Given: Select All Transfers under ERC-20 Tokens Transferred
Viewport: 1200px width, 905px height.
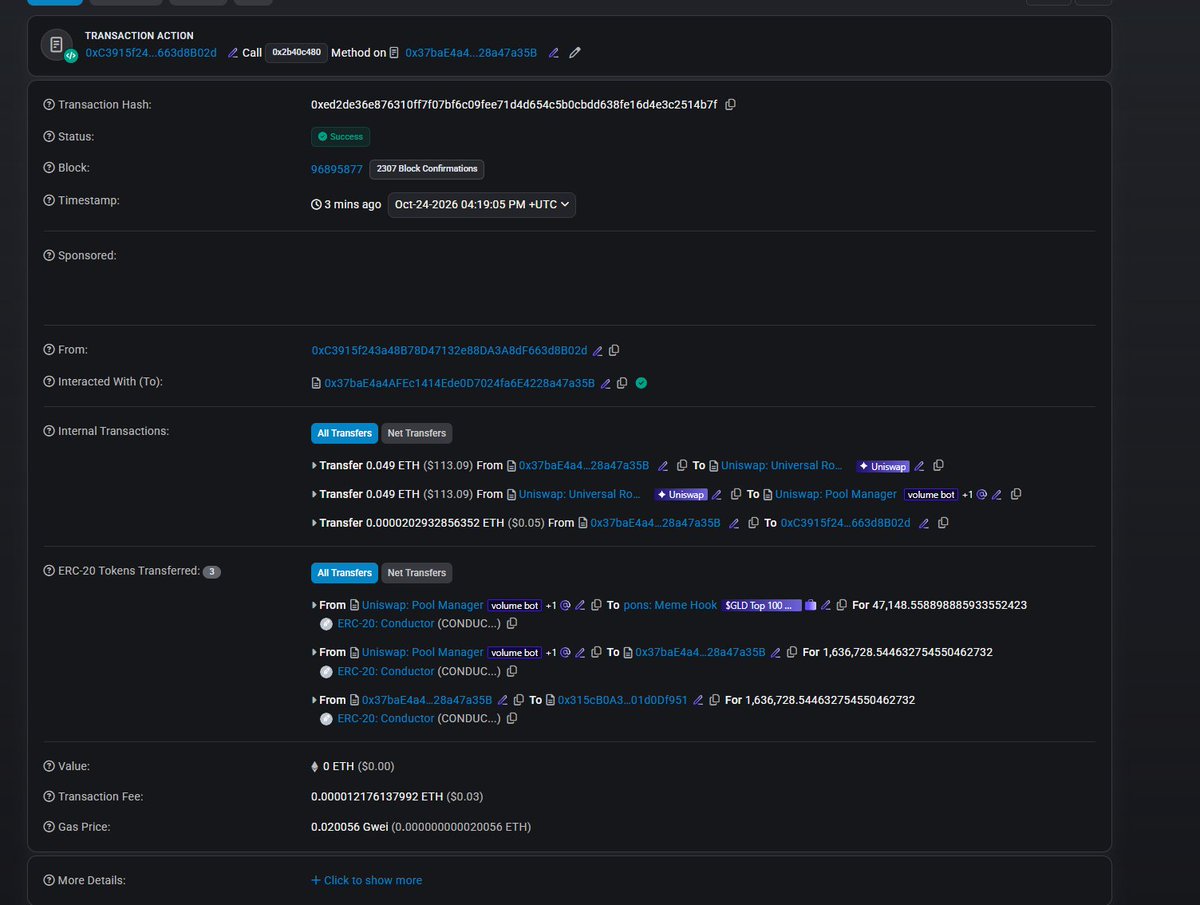Looking at the screenshot, I should tap(344, 574).
